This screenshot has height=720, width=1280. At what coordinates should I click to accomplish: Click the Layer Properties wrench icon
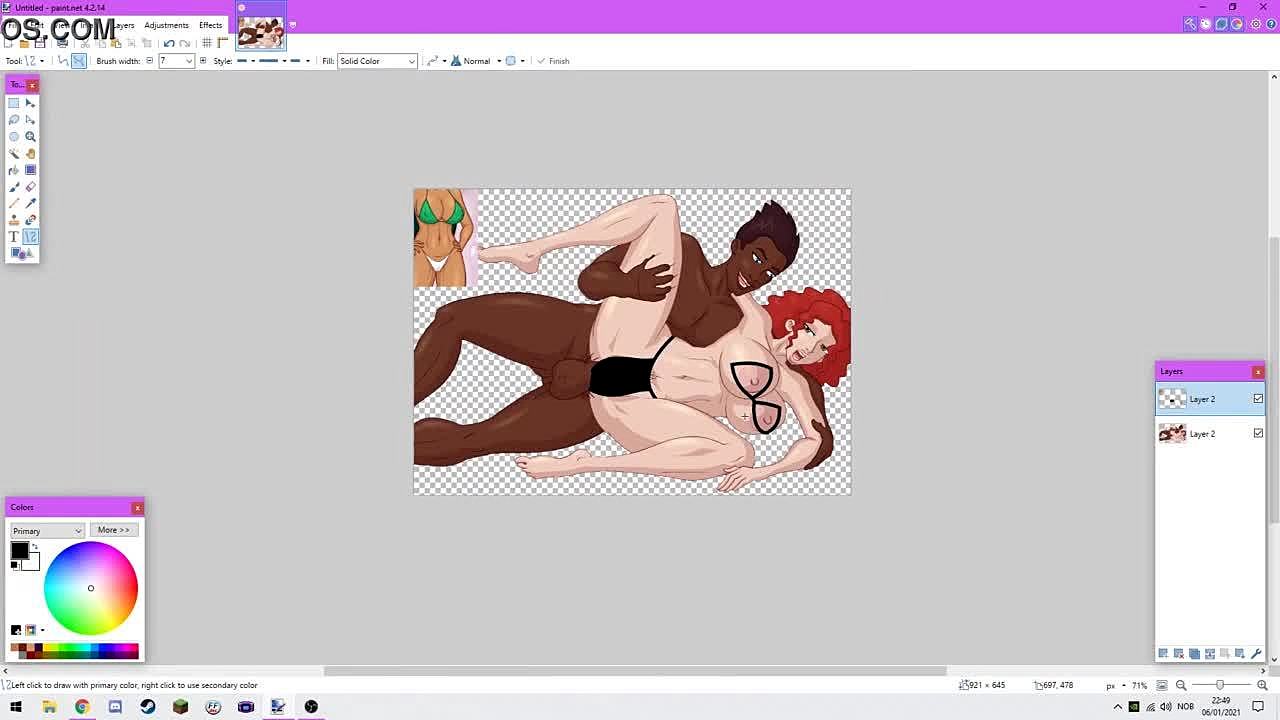(1256, 654)
